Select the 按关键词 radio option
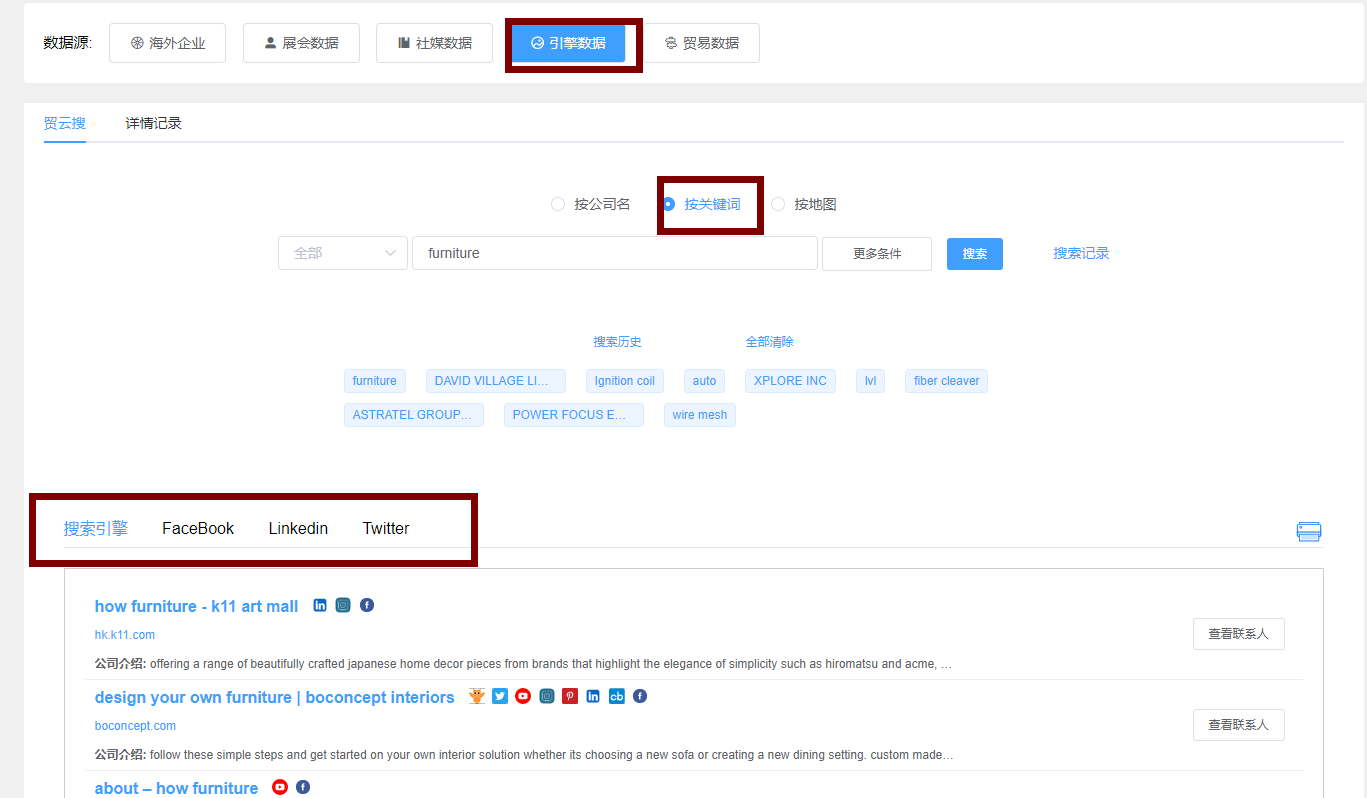 point(702,204)
